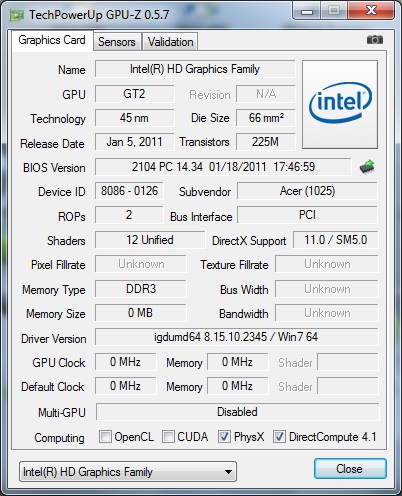
Task: Click the camera screenshot icon
Action: (375, 40)
